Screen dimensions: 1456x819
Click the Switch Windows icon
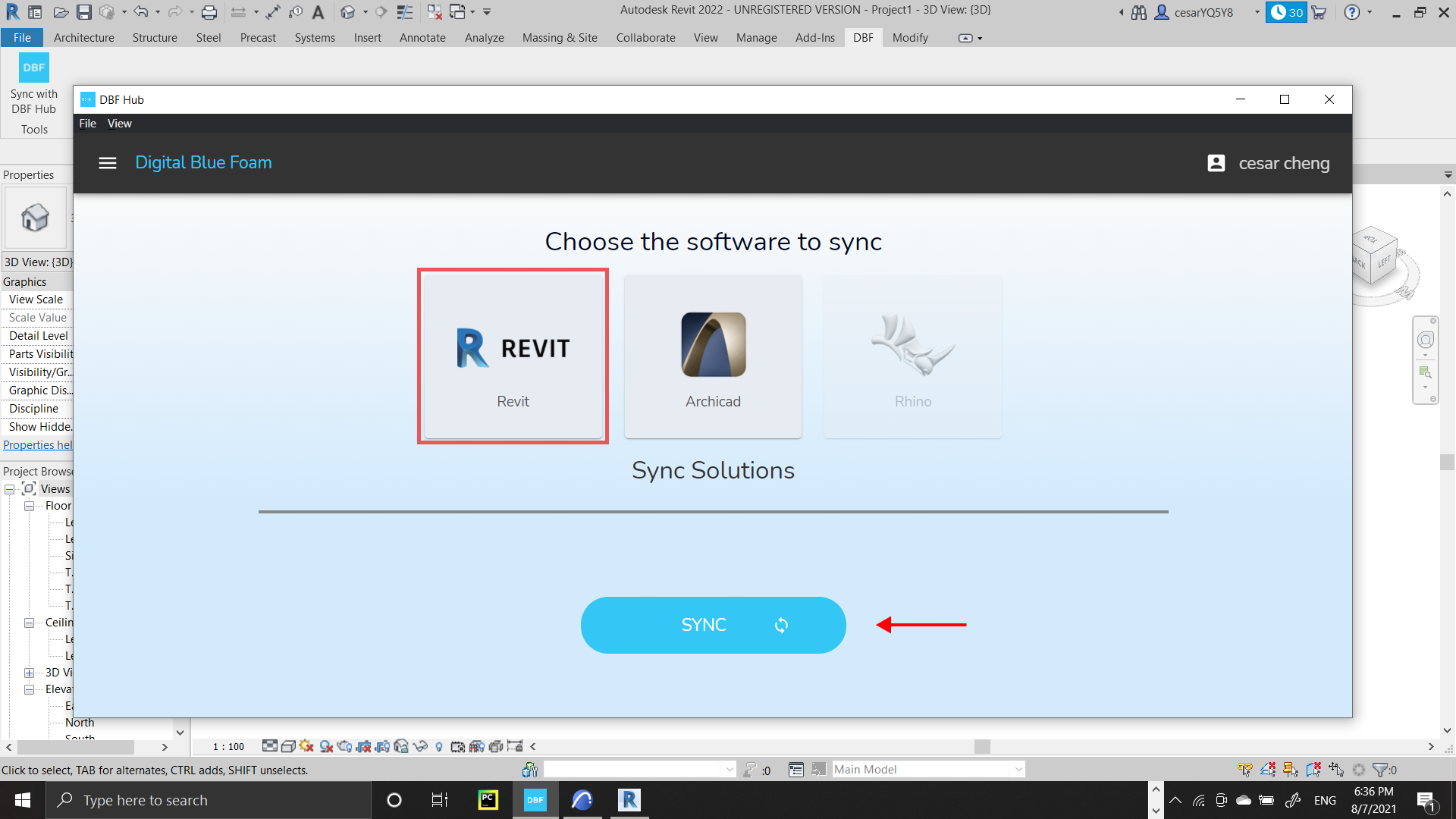[x=457, y=12]
